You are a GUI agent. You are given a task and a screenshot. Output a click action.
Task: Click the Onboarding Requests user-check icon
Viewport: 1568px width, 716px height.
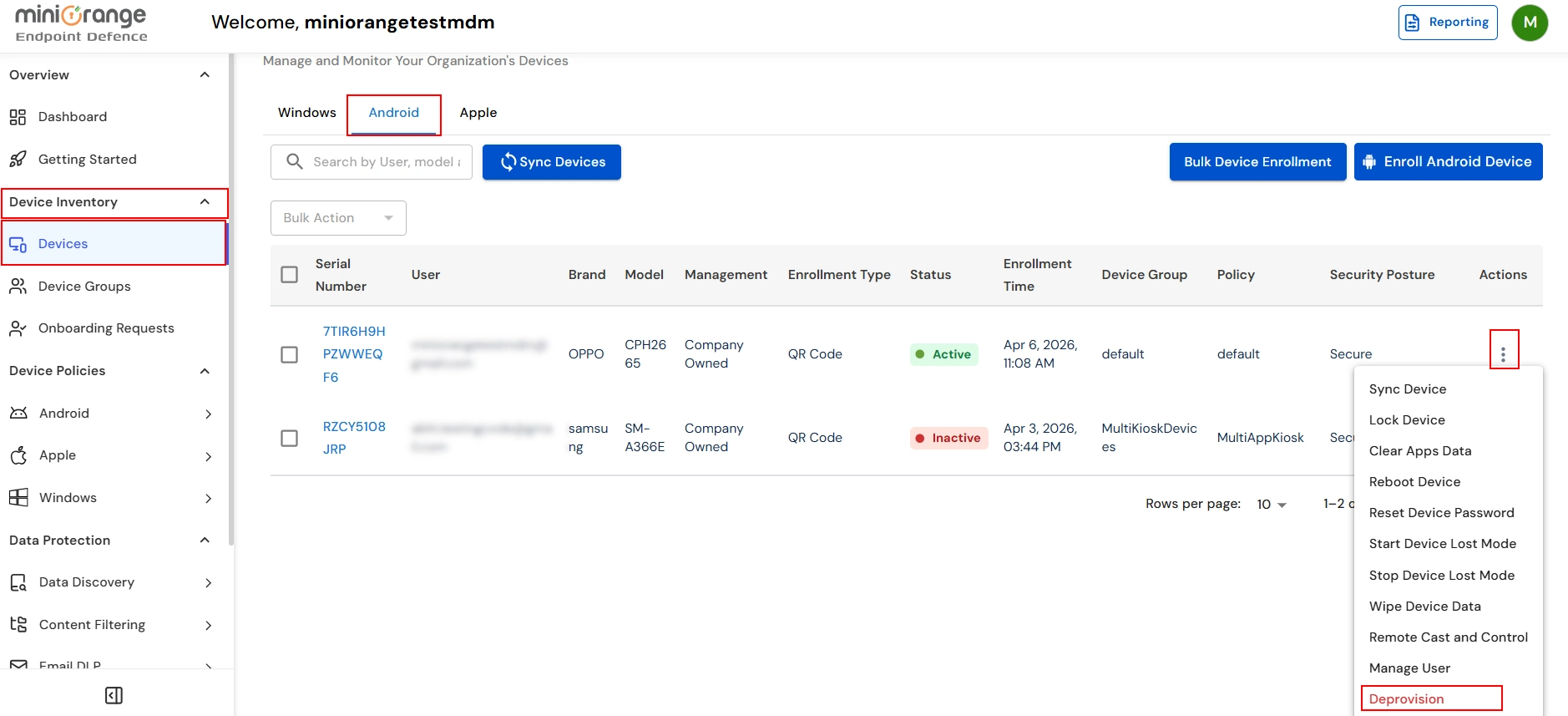pos(18,328)
